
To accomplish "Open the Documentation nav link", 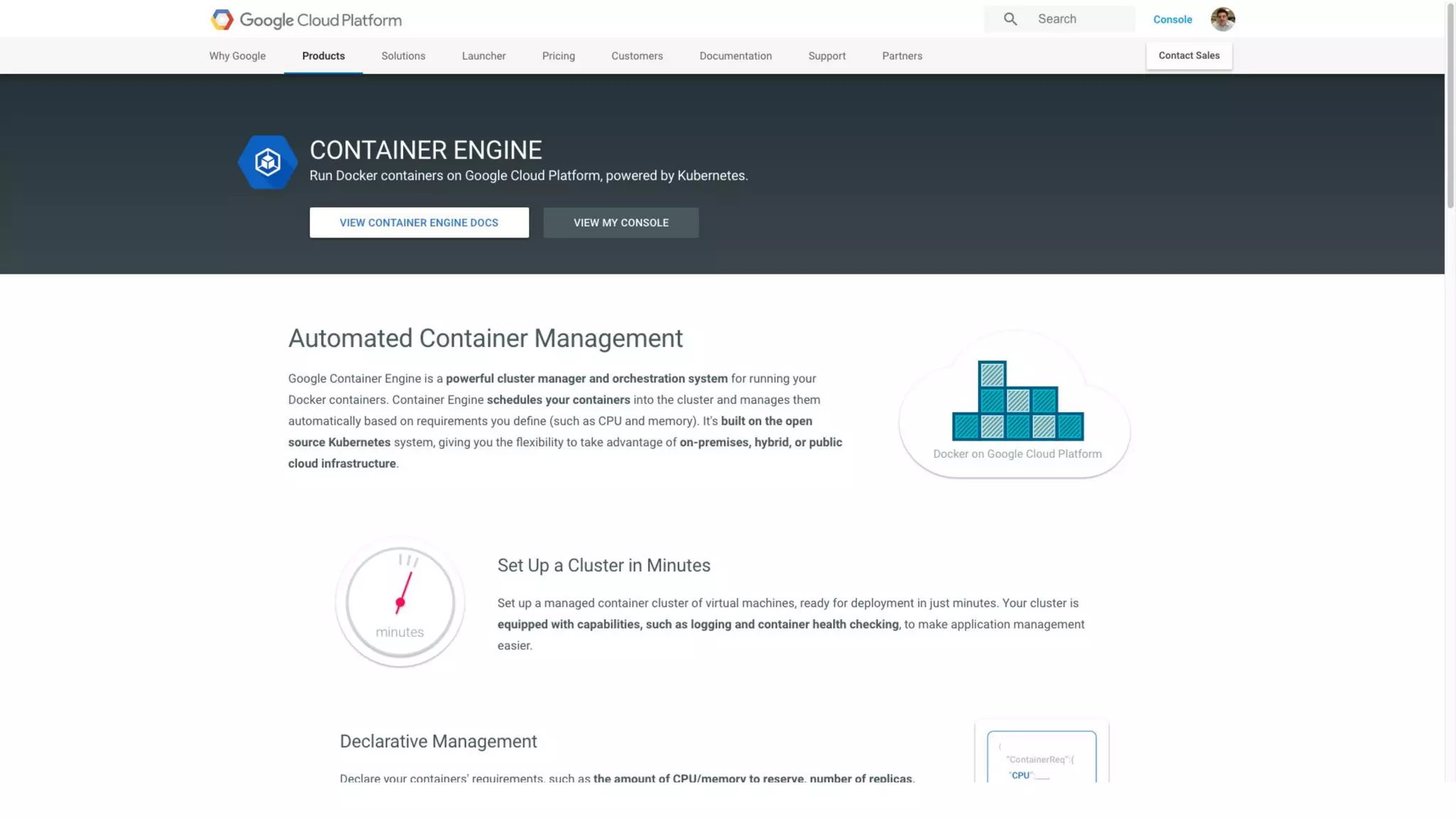I will point(735,56).
